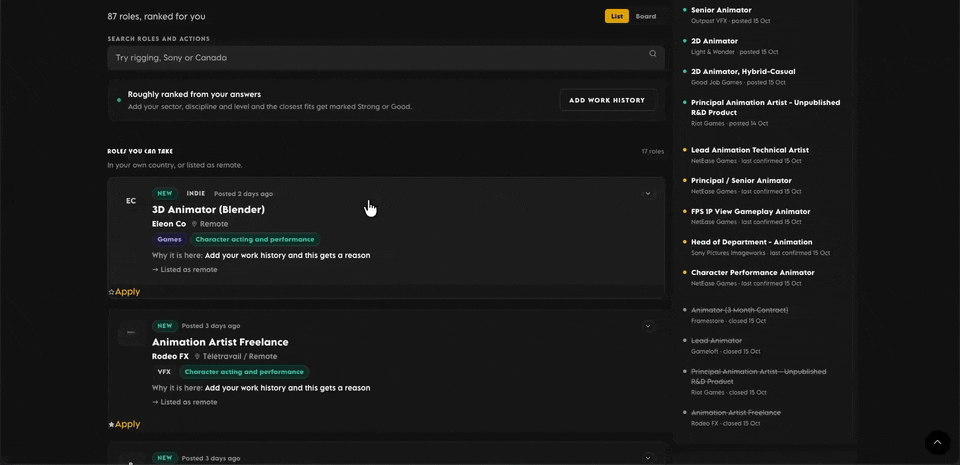
Task: Expand the 3D Animator (Blender) card
Action: [648, 193]
